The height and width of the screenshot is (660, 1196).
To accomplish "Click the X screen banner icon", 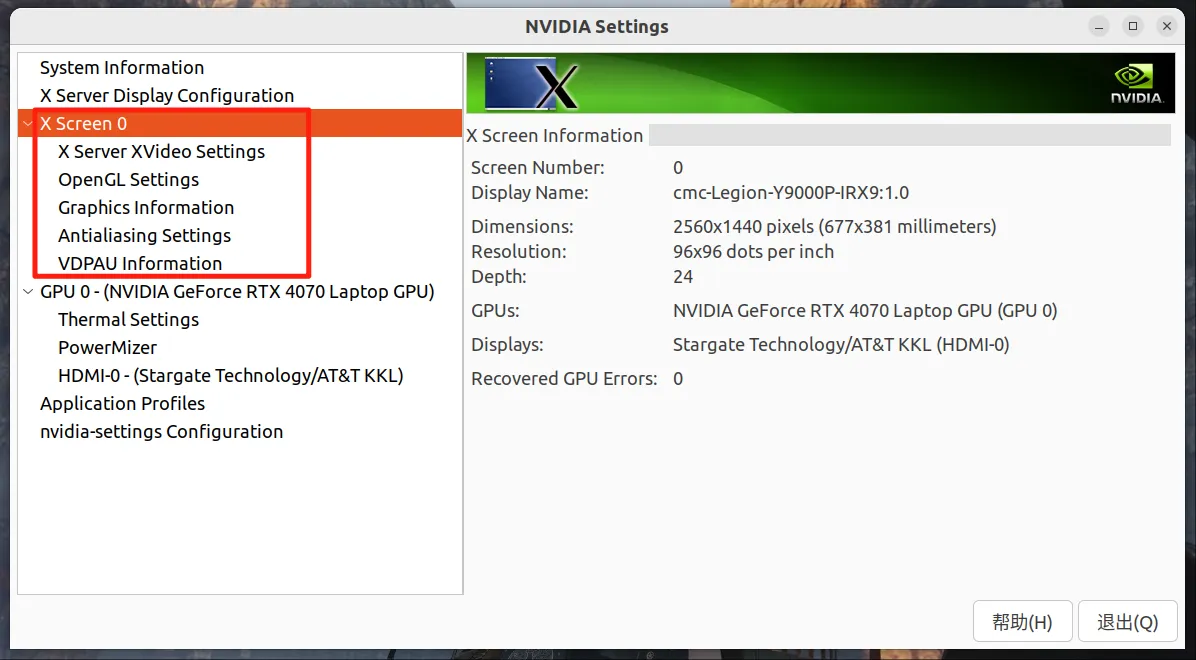I will 532,84.
